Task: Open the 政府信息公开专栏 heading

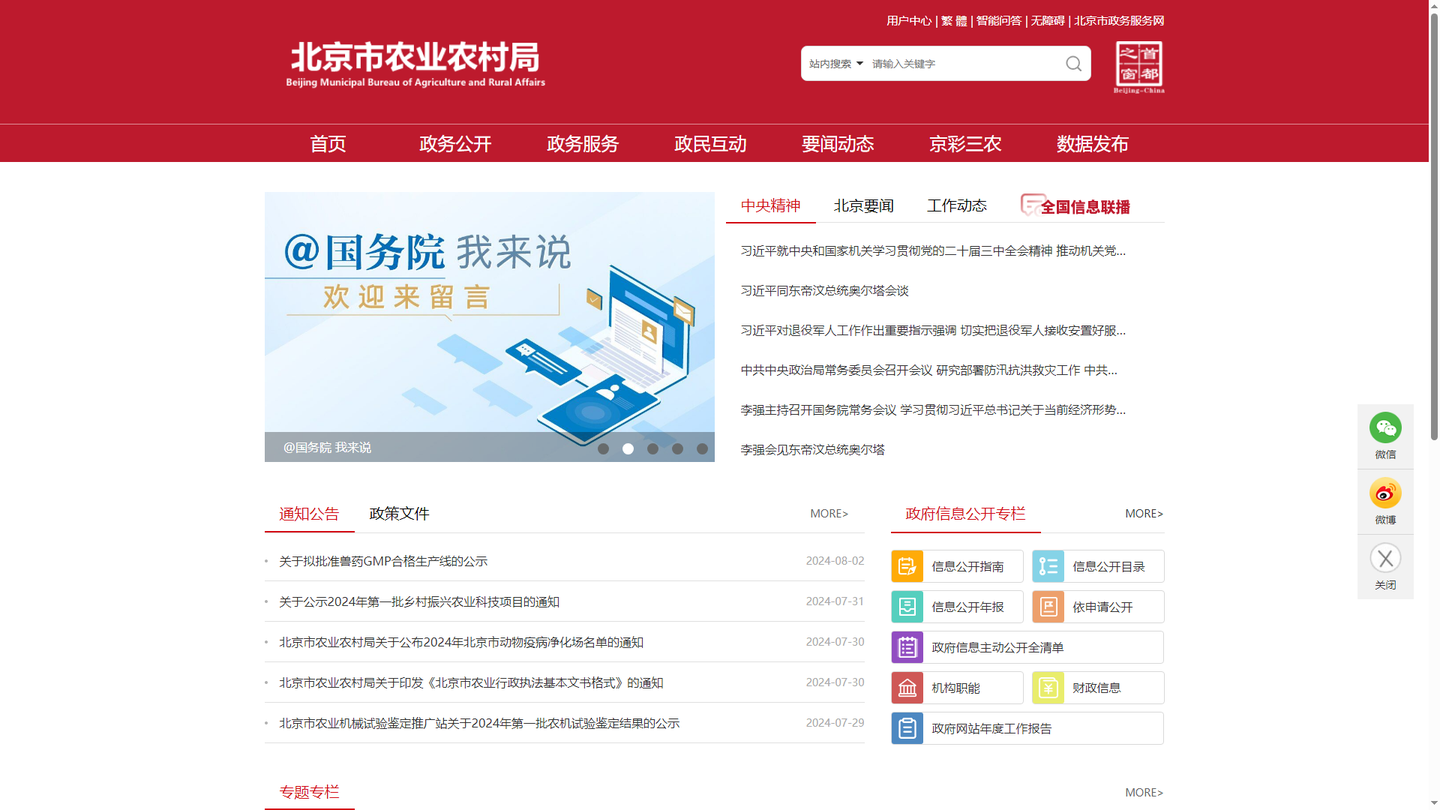Action: pos(966,514)
